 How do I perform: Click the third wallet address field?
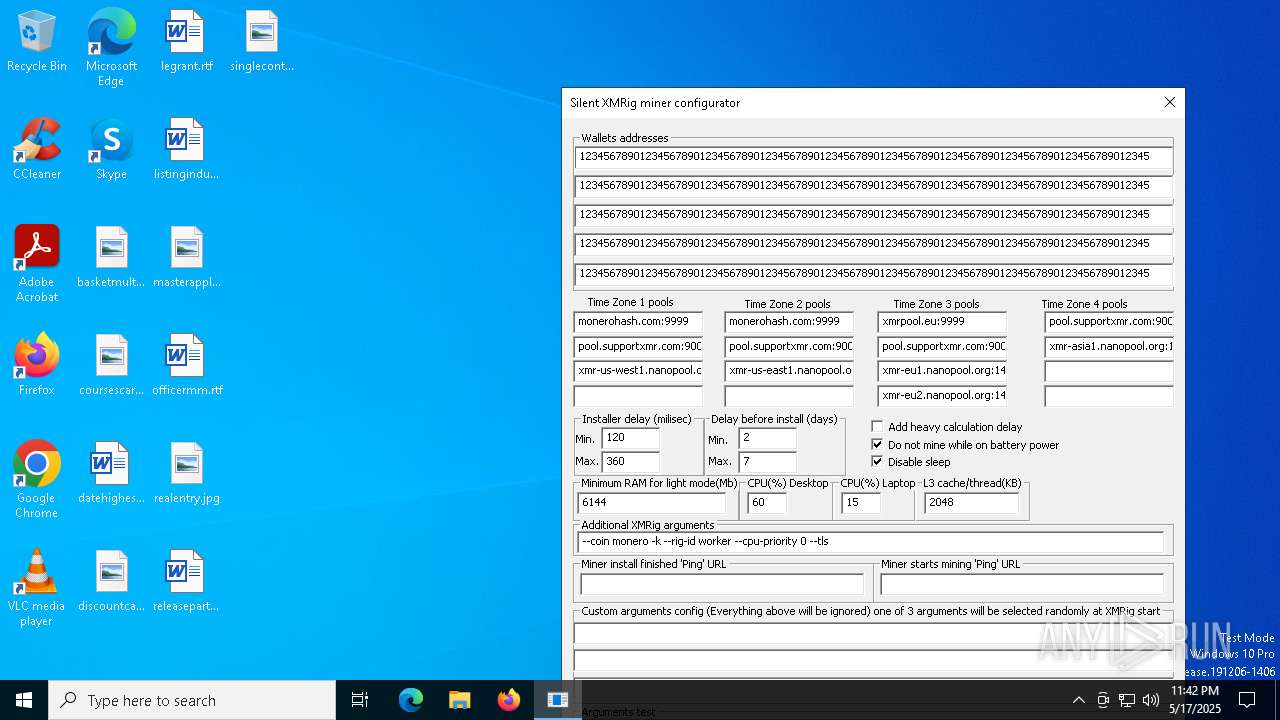[873, 215]
